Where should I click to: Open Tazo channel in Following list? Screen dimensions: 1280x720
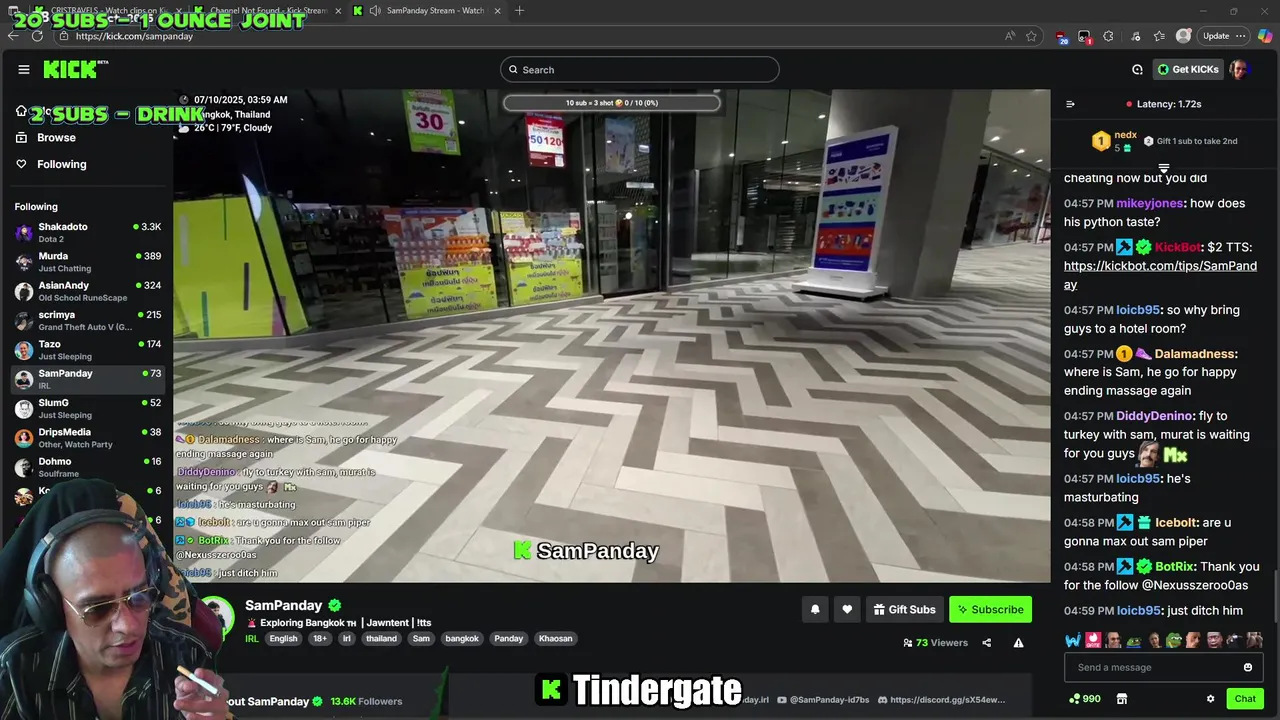[x=87, y=350]
